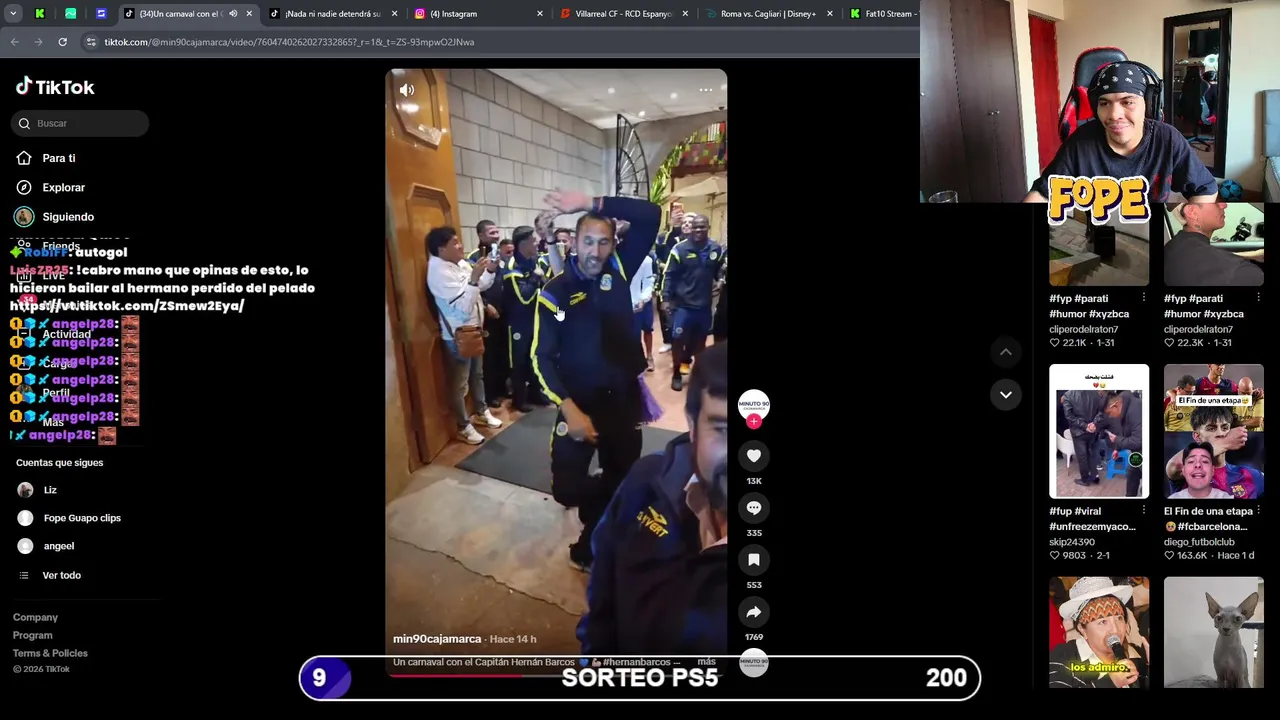1280x720 pixels.
Task: Click the red video progress bar
Action: click(556, 675)
